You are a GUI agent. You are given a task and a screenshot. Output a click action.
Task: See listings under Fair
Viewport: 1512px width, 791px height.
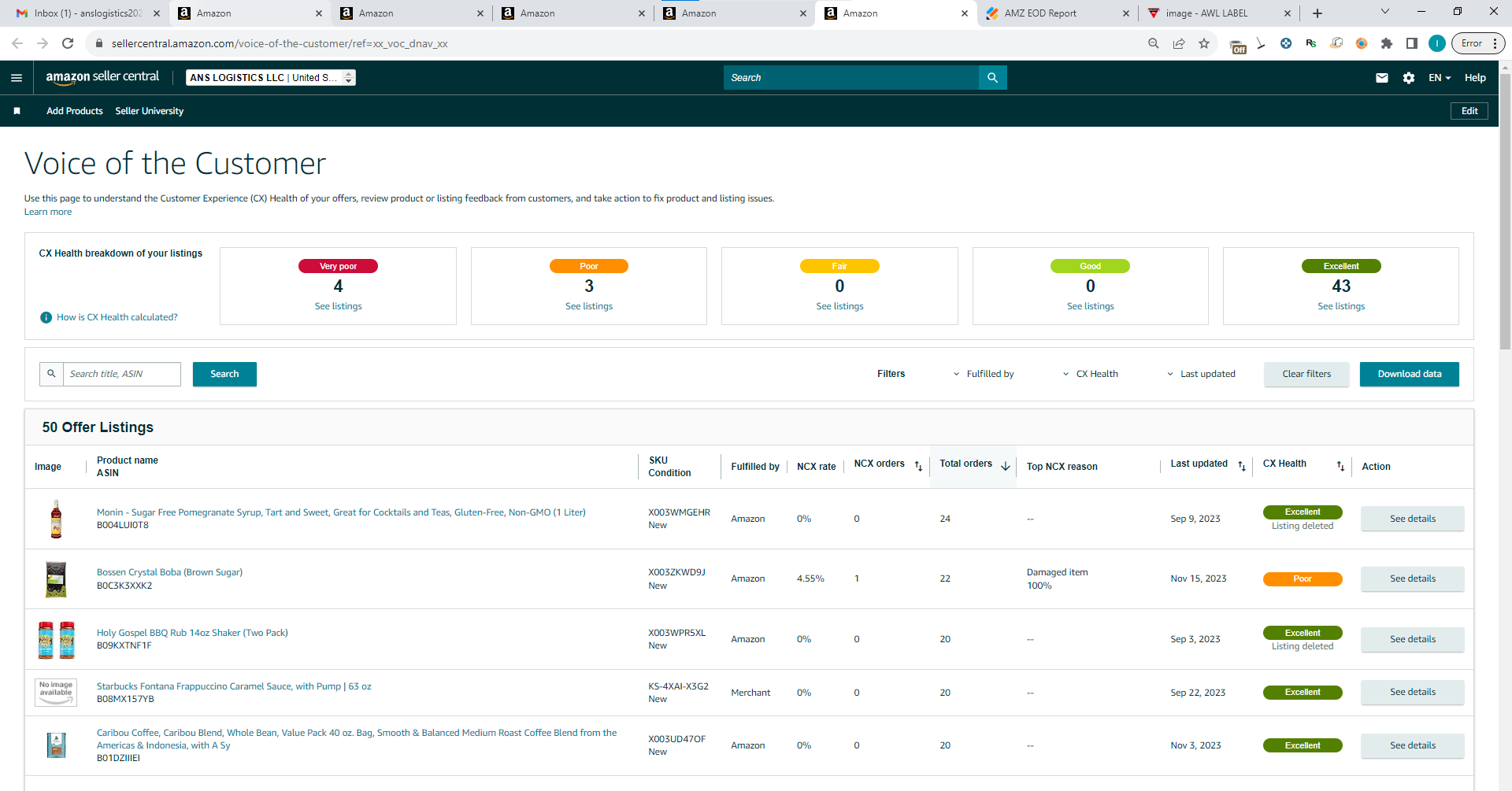click(x=840, y=306)
